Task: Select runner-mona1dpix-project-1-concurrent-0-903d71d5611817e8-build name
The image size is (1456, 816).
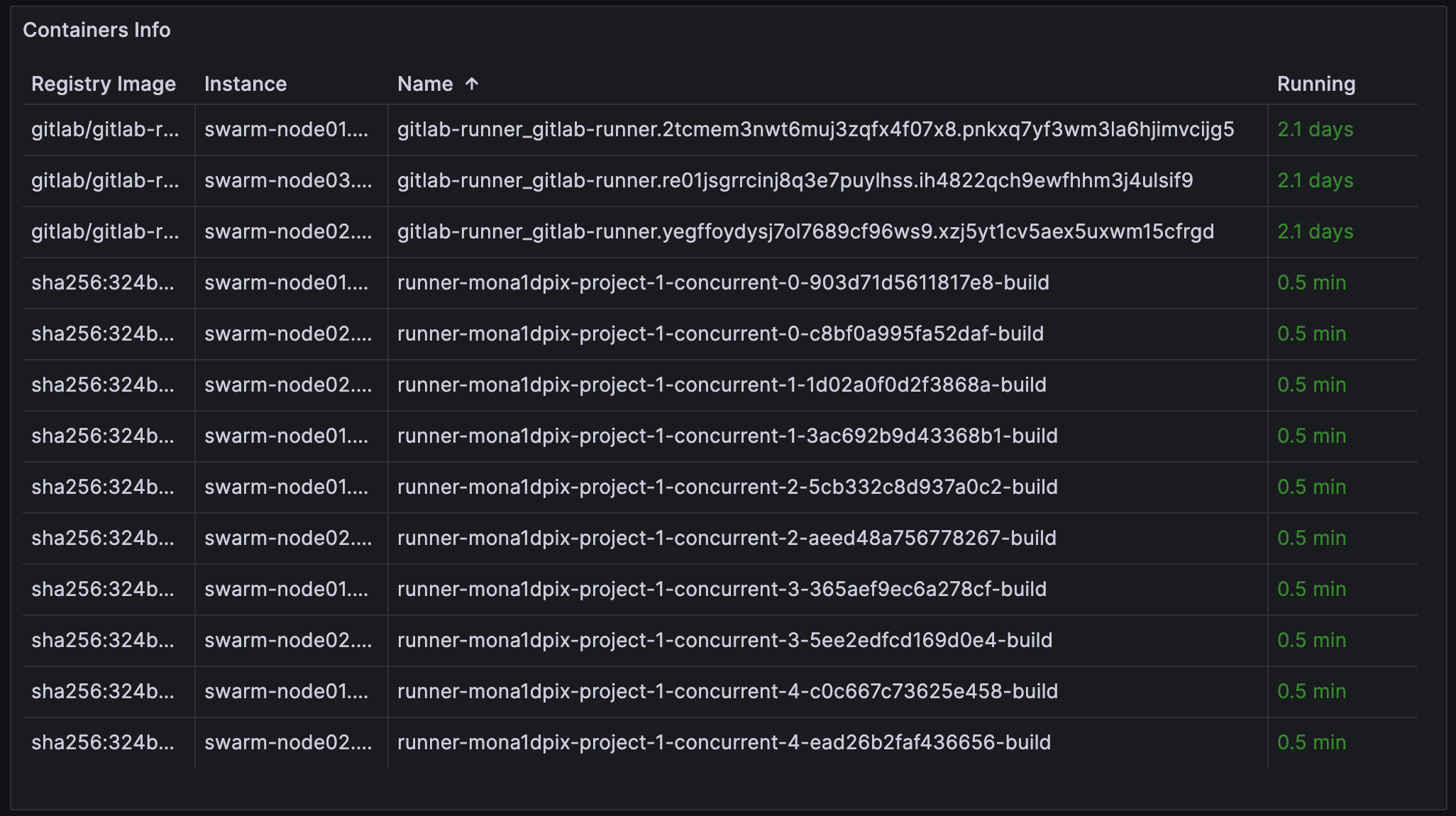Action: coord(723,282)
